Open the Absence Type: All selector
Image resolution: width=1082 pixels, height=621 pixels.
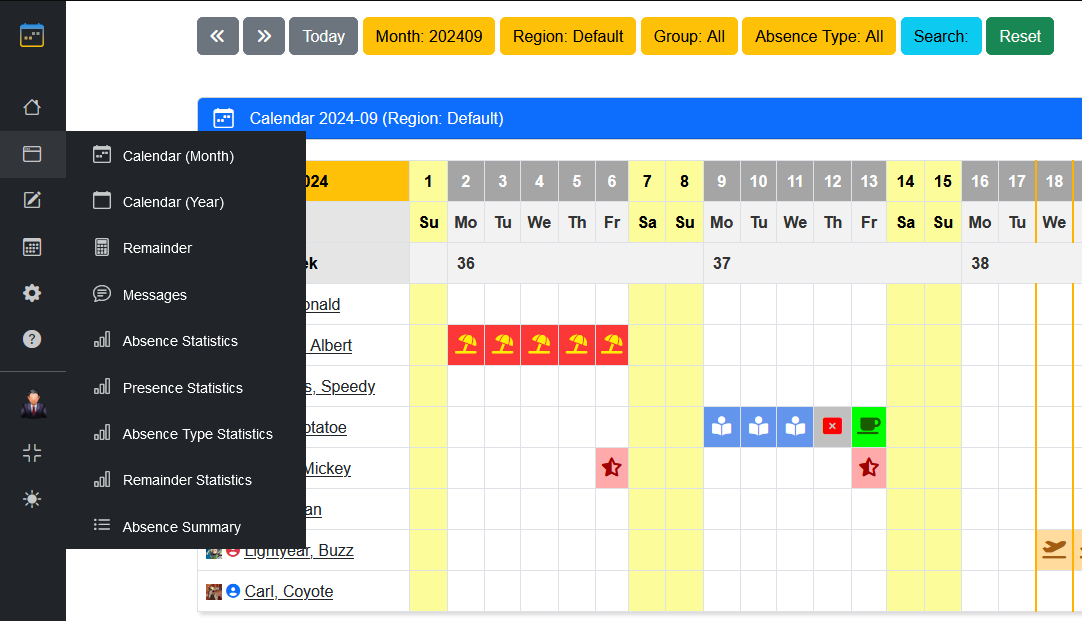(x=818, y=36)
